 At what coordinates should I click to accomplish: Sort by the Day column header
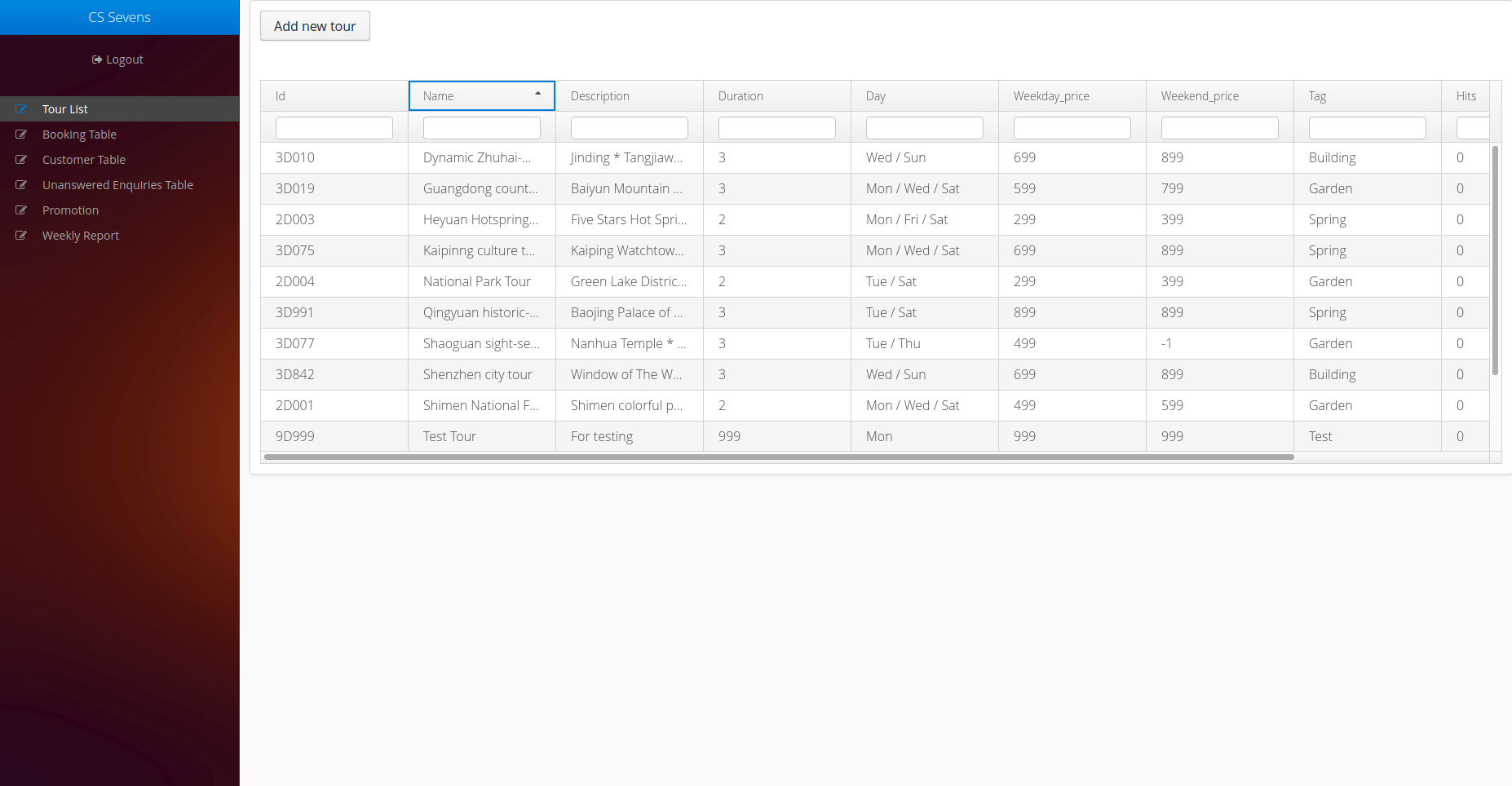(925, 96)
